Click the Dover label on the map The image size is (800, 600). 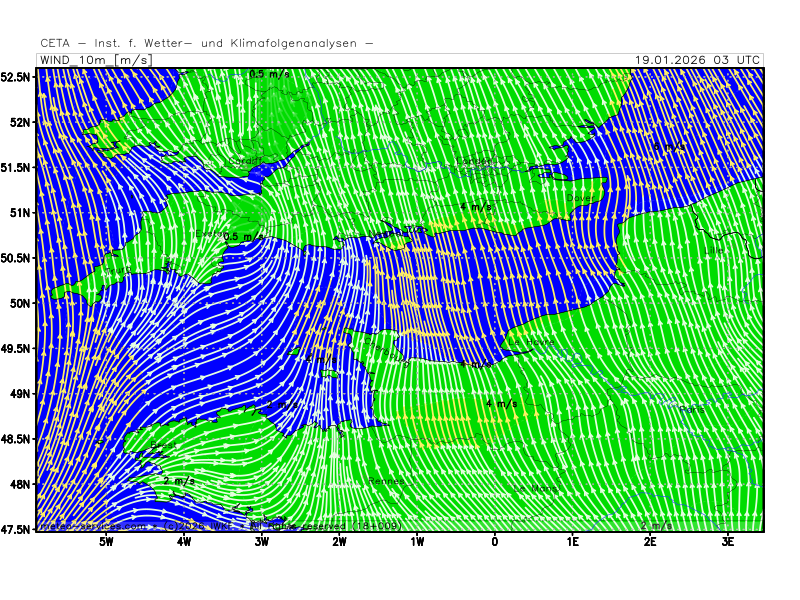point(579,198)
